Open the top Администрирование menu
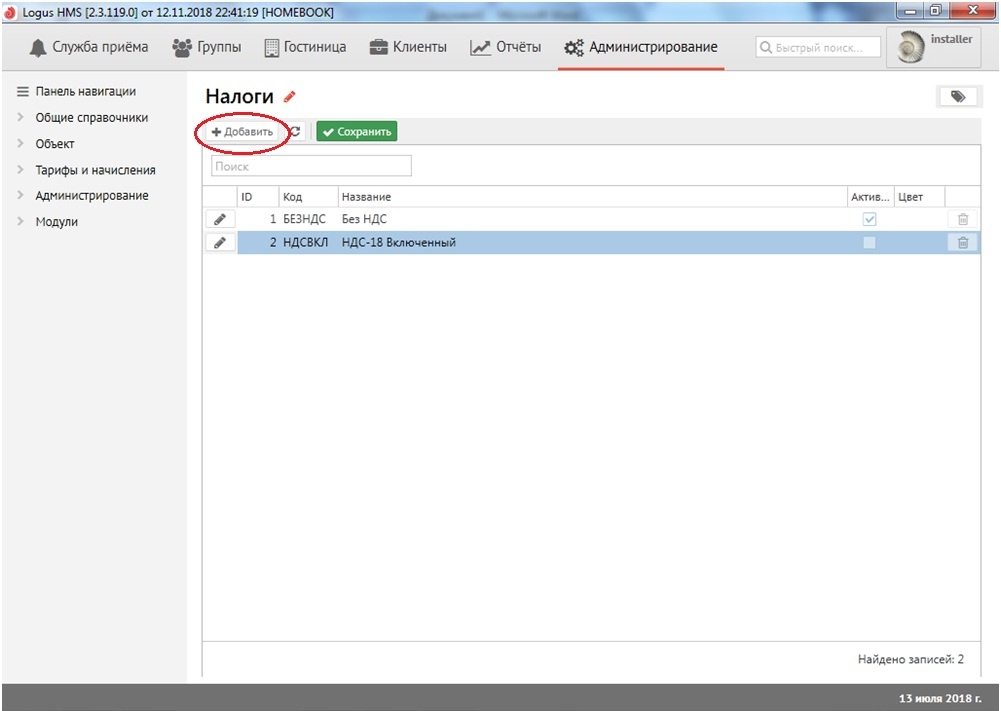The height and width of the screenshot is (711, 1001). [x=641, y=47]
